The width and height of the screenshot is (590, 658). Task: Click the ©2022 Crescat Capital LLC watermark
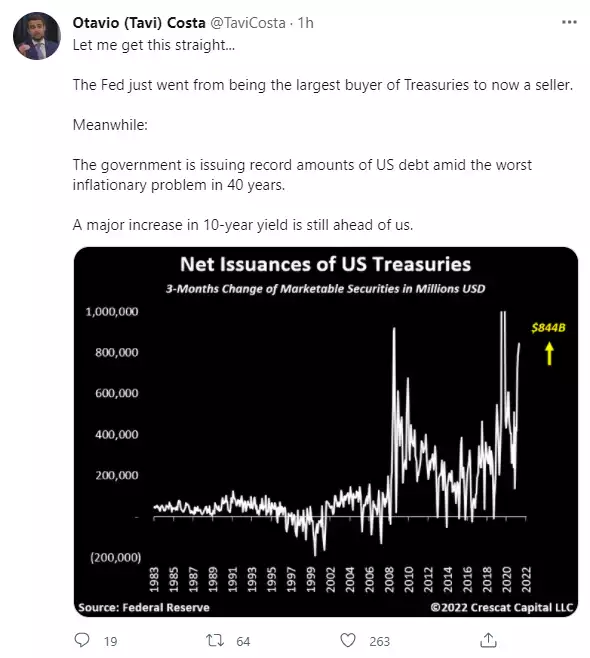(501, 607)
